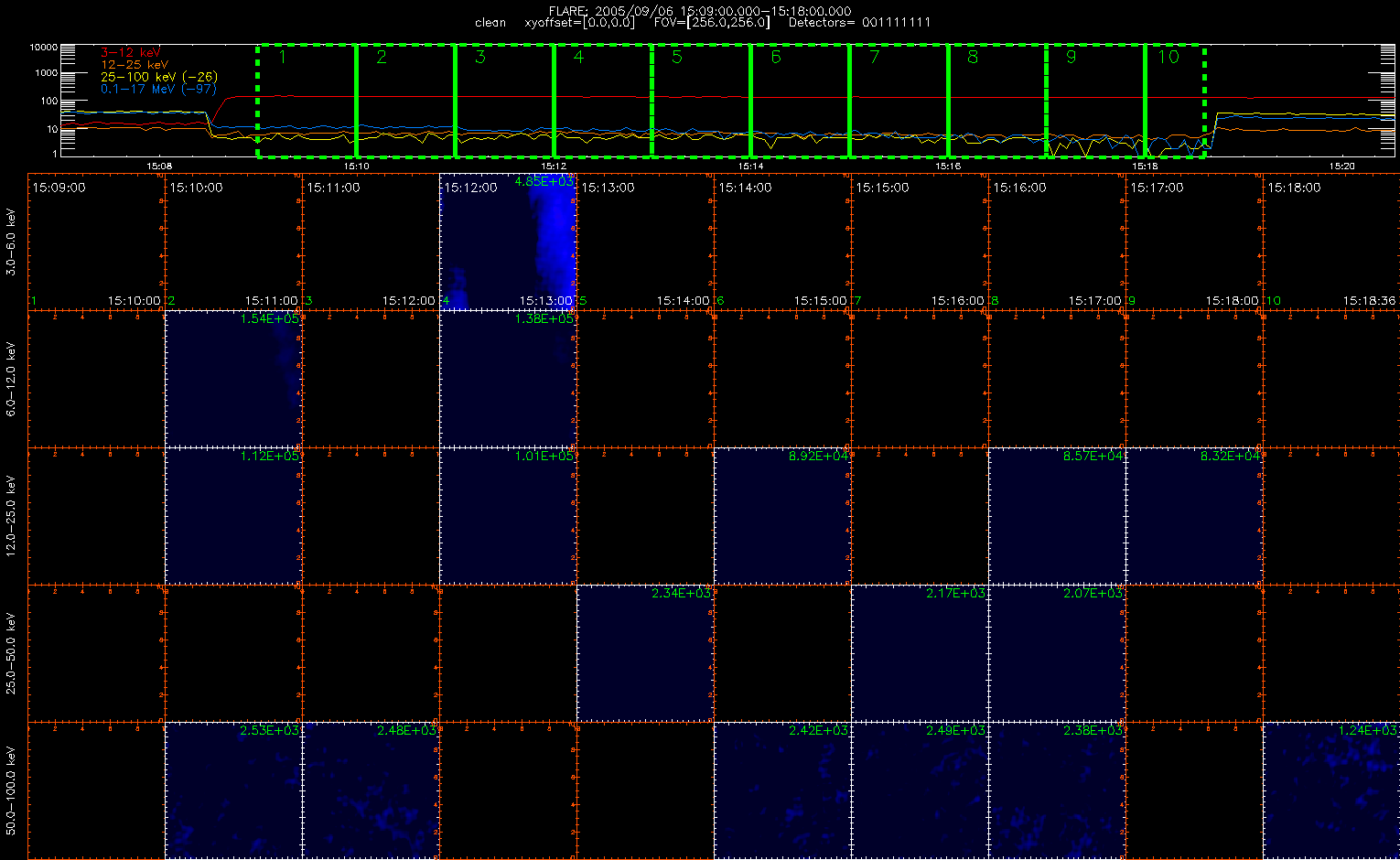This screenshot has height=860, width=1400.
Task: Select interval 2 marker in light curve
Action: tap(382, 57)
